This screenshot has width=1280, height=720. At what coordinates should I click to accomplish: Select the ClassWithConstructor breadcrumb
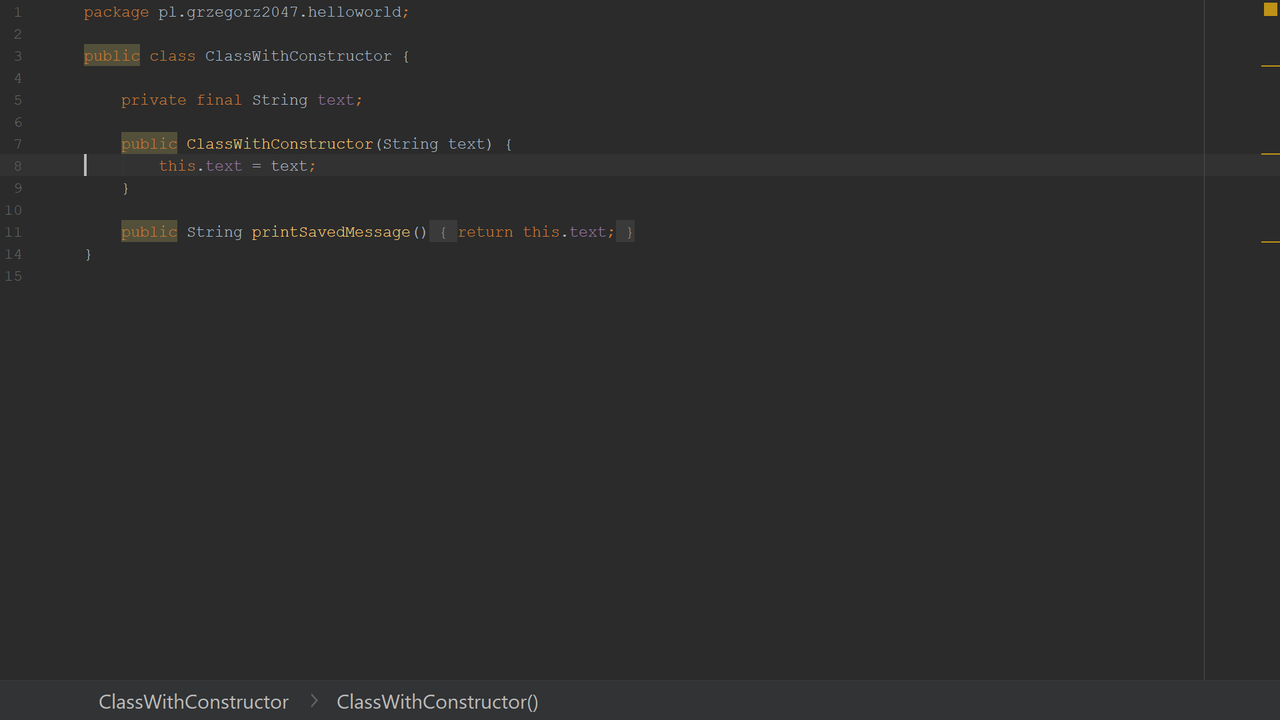tap(194, 702)
